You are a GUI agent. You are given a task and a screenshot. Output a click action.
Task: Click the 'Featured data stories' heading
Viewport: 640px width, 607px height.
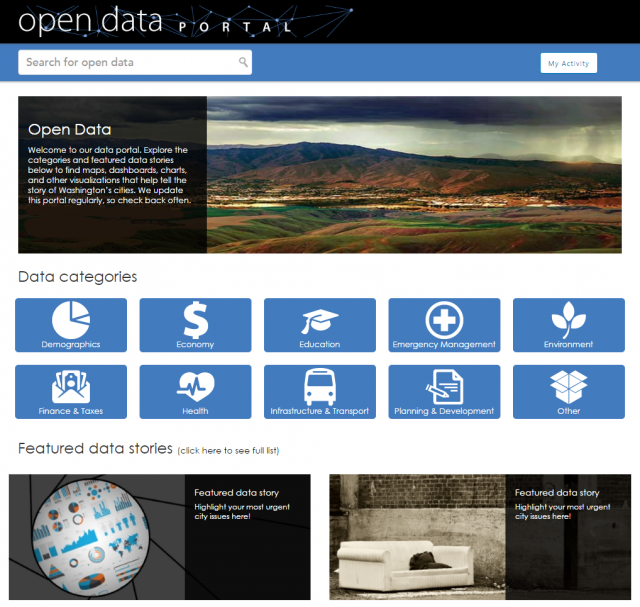pyautogui.click(x=96, y=449)
